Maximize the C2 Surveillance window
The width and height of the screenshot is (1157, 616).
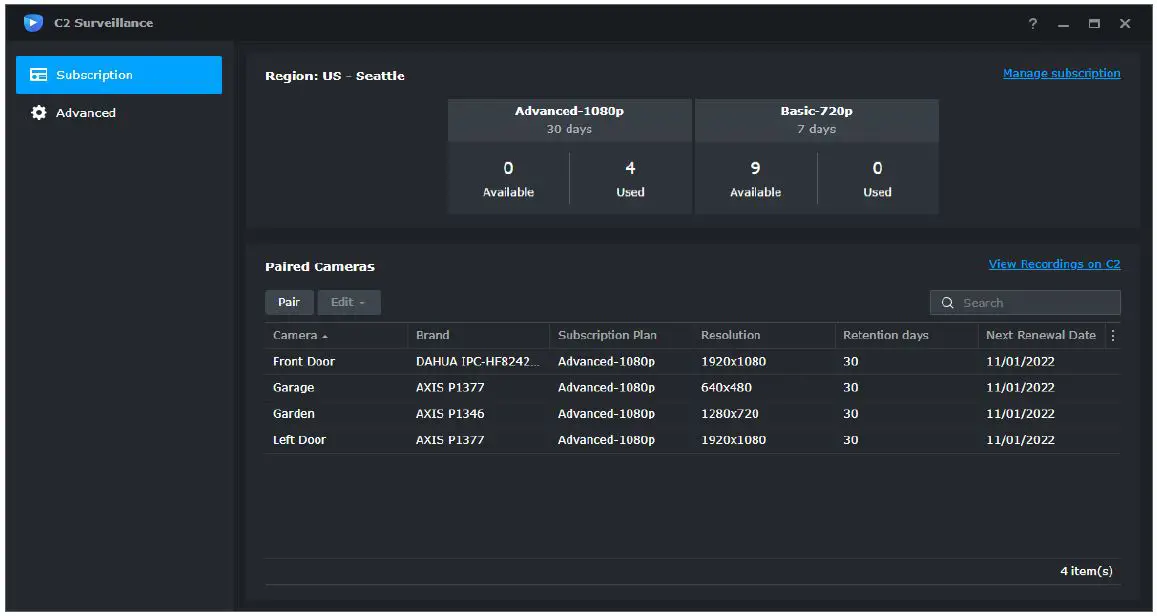pos(1094,24)
